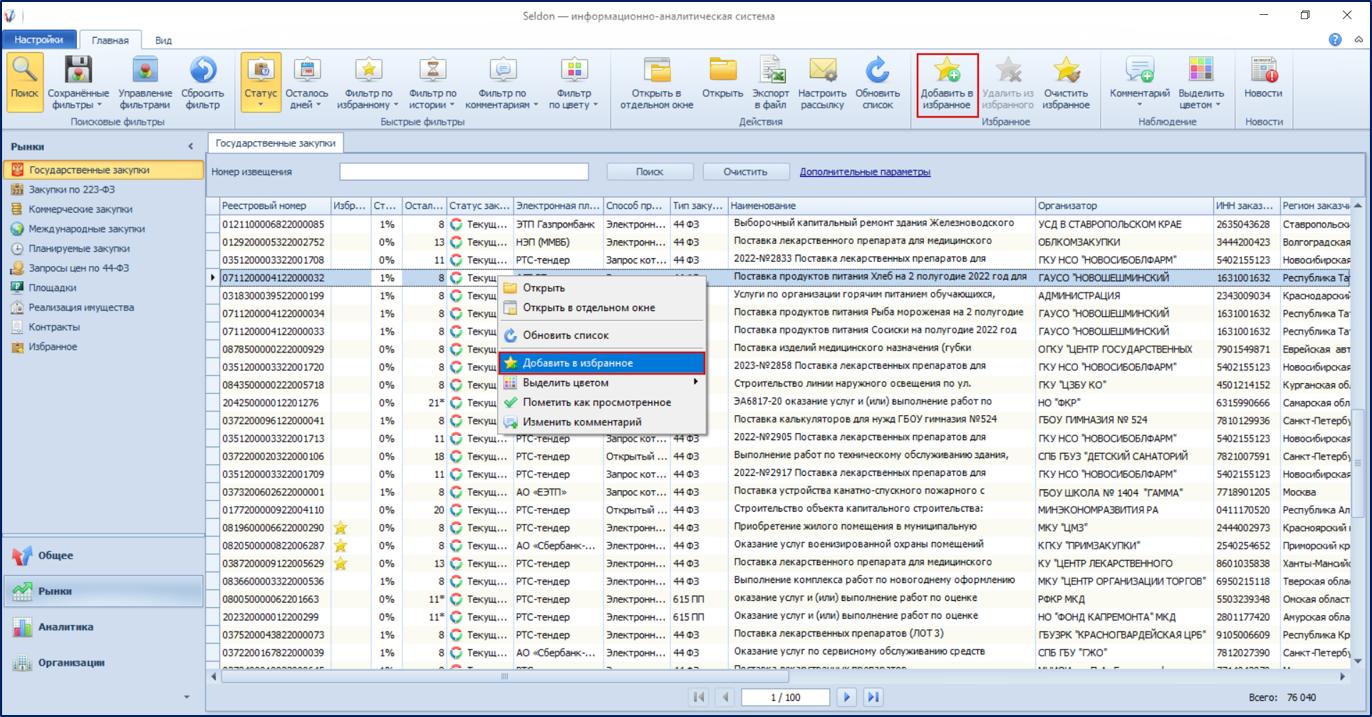Click the Поиск magnifier ribbon button

[x=25, y=83]
